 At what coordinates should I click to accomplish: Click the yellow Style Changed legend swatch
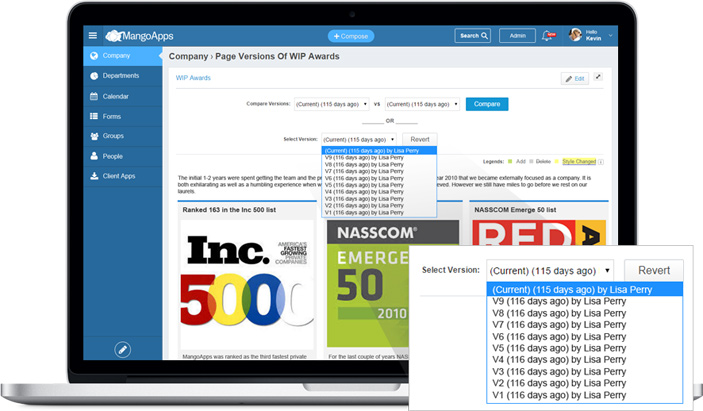coord(556,161)
